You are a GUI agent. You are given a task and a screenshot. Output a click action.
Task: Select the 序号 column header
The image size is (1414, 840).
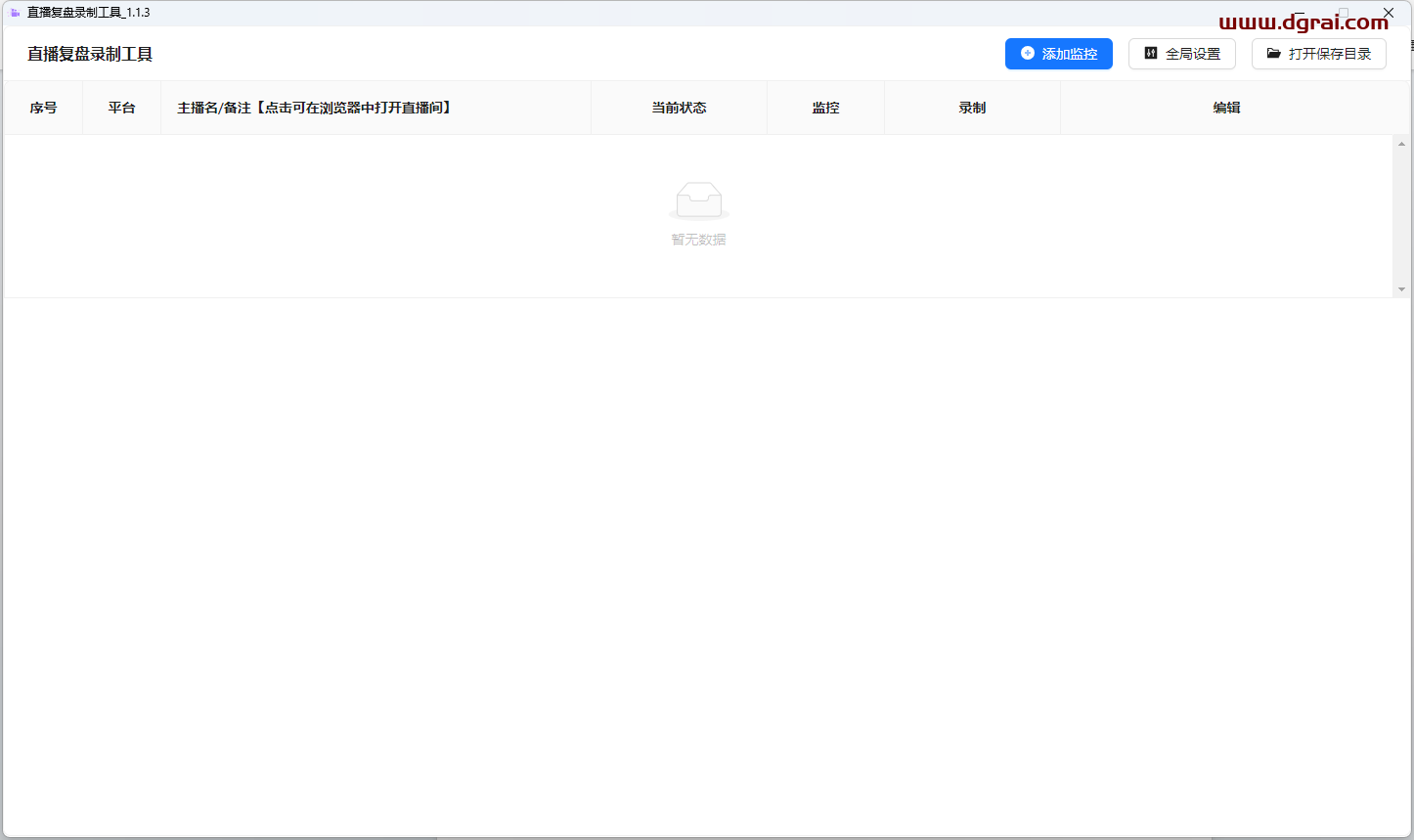coord(43,108)
